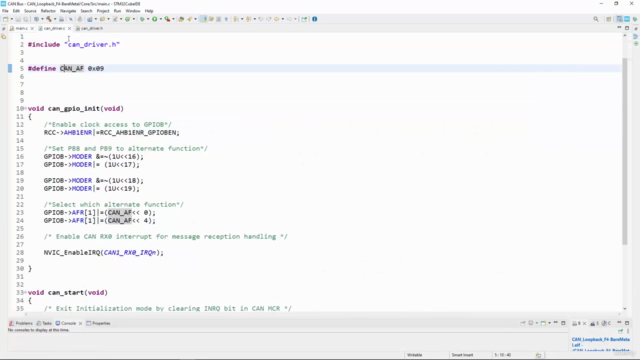
Task: Open the Tasks view tab
Action: click(44, 323)
